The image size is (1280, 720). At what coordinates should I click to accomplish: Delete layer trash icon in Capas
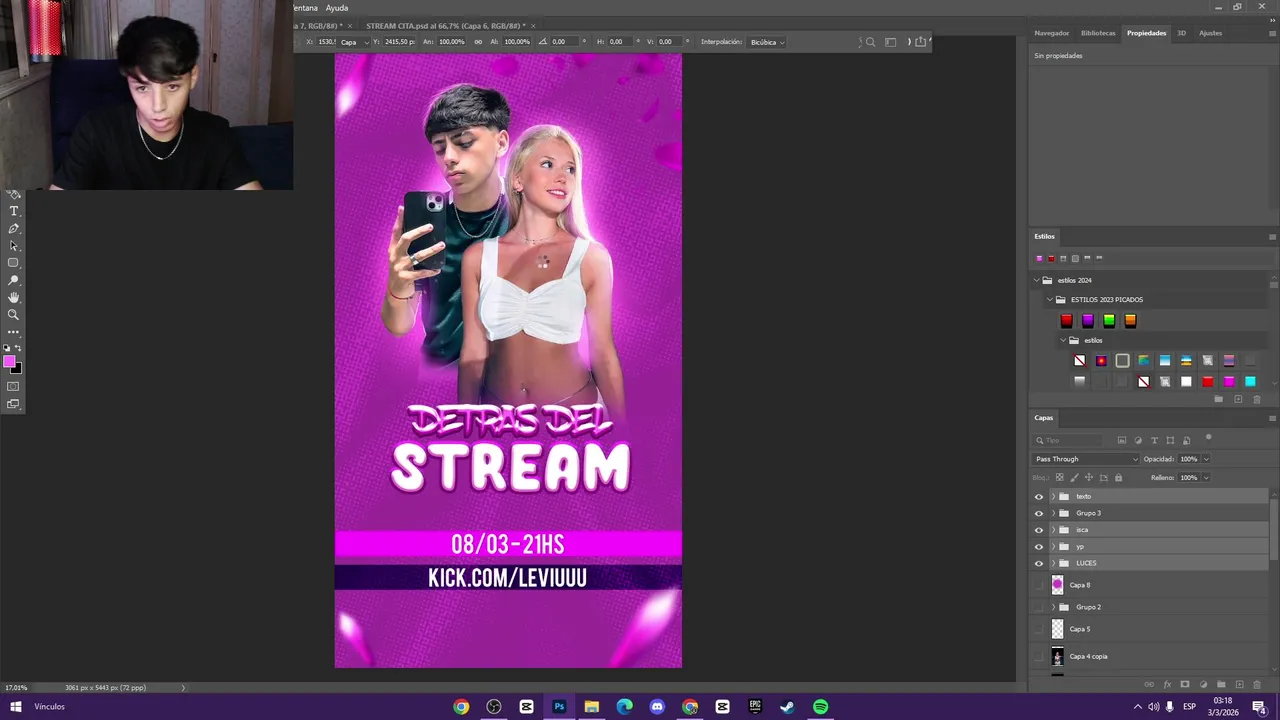click(x=1257, y=684)
